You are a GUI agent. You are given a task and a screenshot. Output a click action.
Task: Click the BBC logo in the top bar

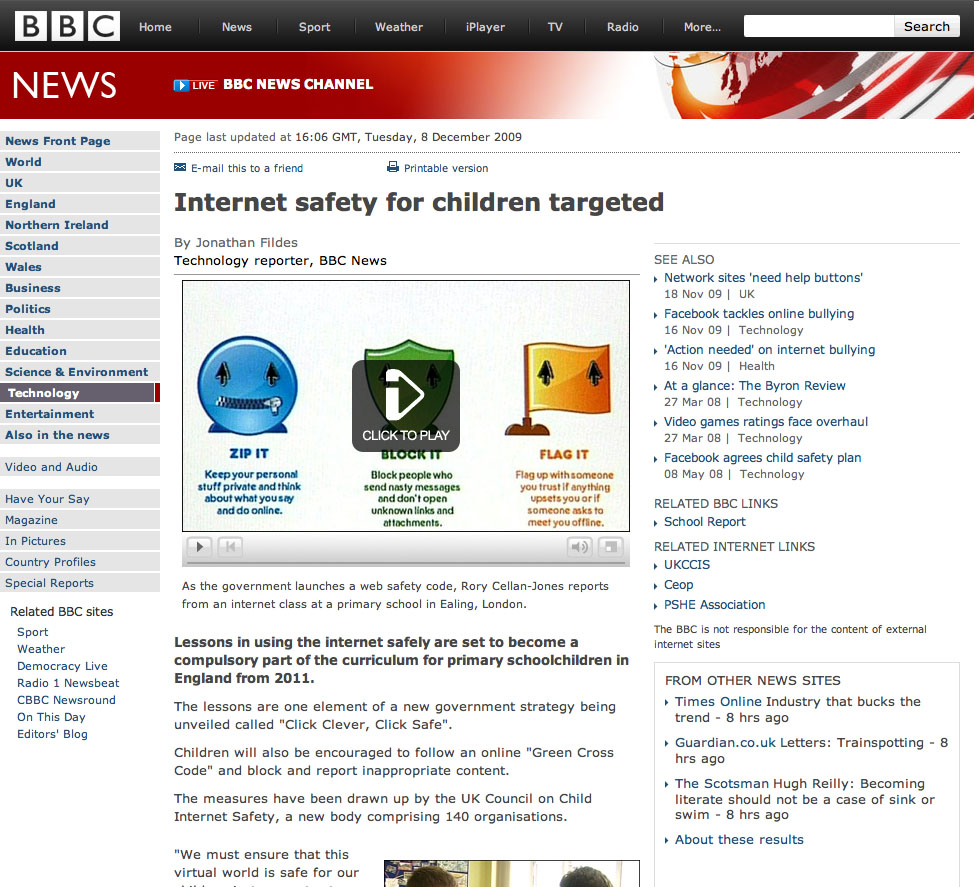[63, 26]
